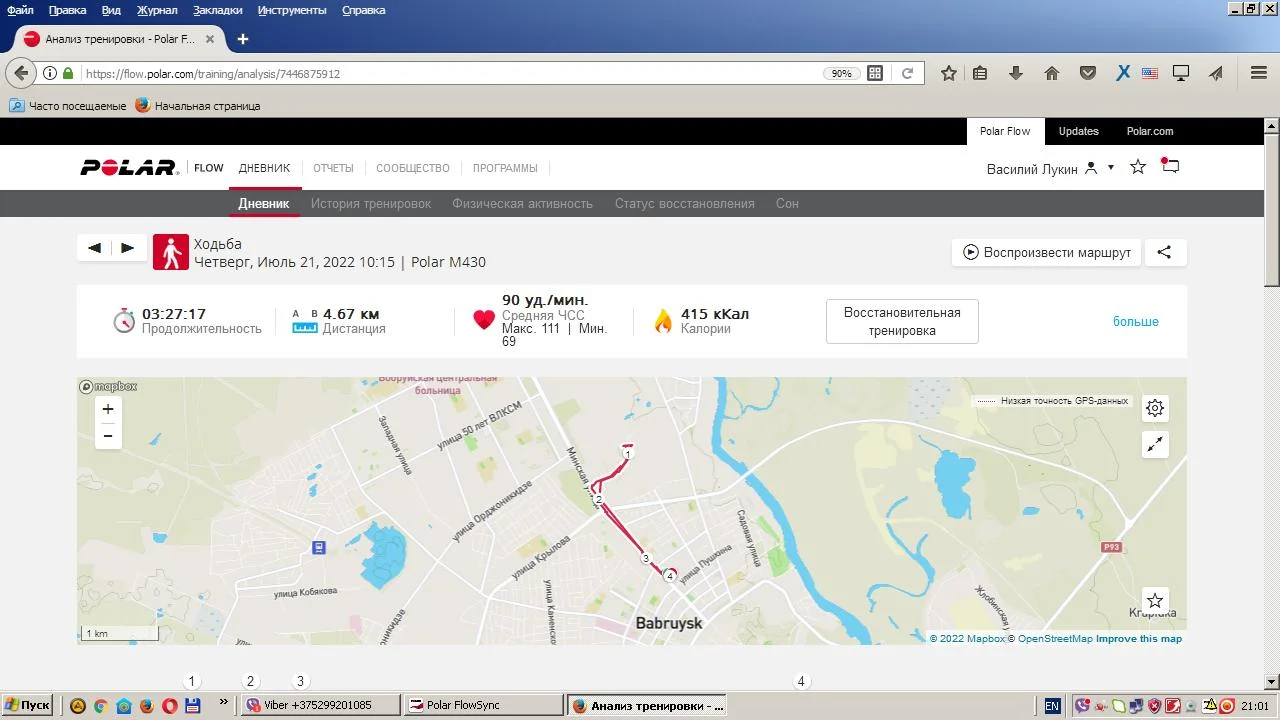Open the Правка menu
The width and height of the screenshot is (1280, 720).
[x=67, y=10]
